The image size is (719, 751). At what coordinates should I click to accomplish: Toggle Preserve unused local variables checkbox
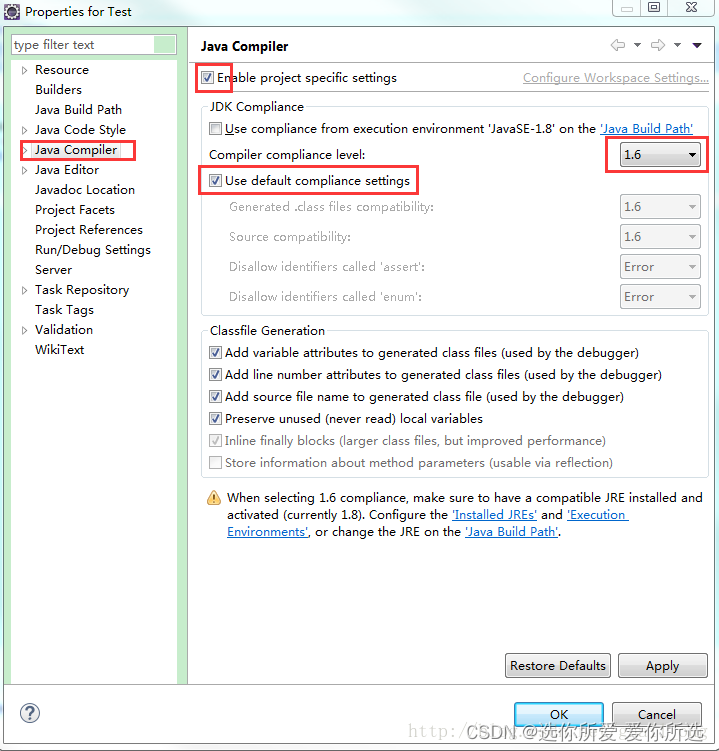[x=215, y=419]
